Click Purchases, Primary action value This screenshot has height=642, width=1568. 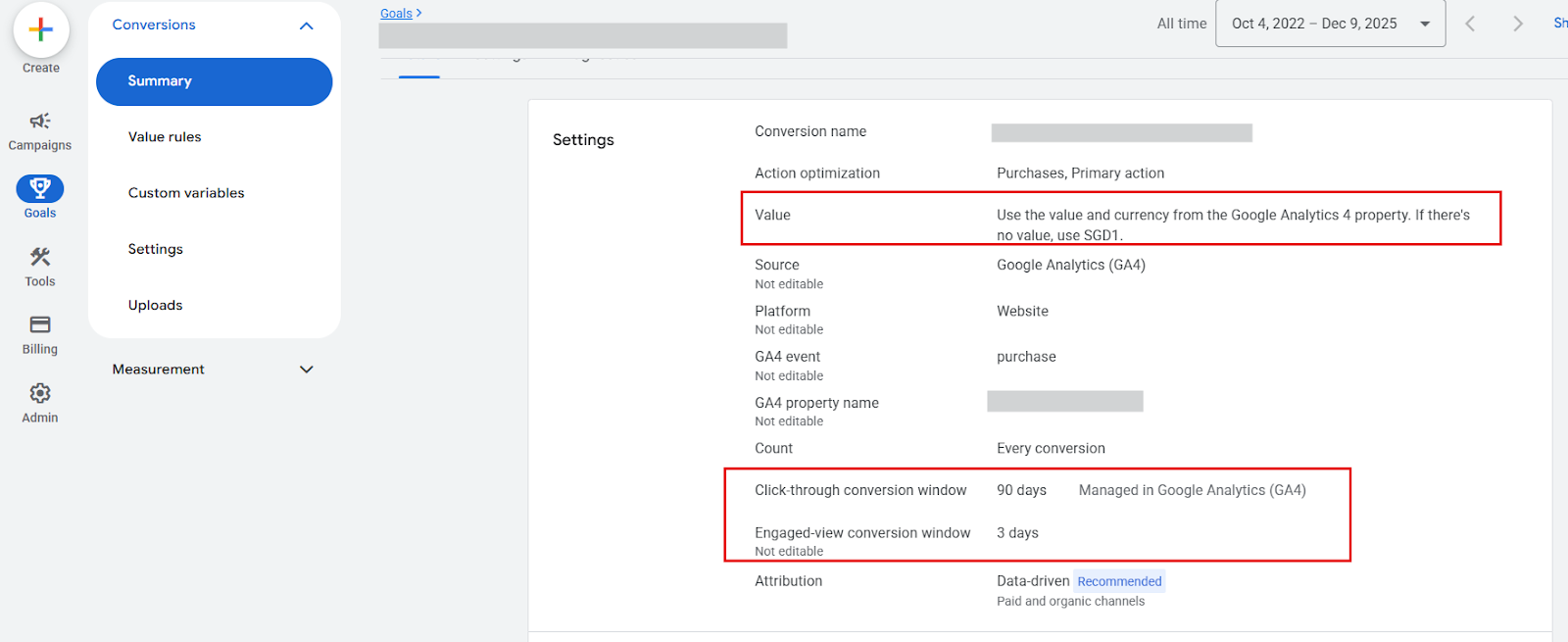point(1080,173)
